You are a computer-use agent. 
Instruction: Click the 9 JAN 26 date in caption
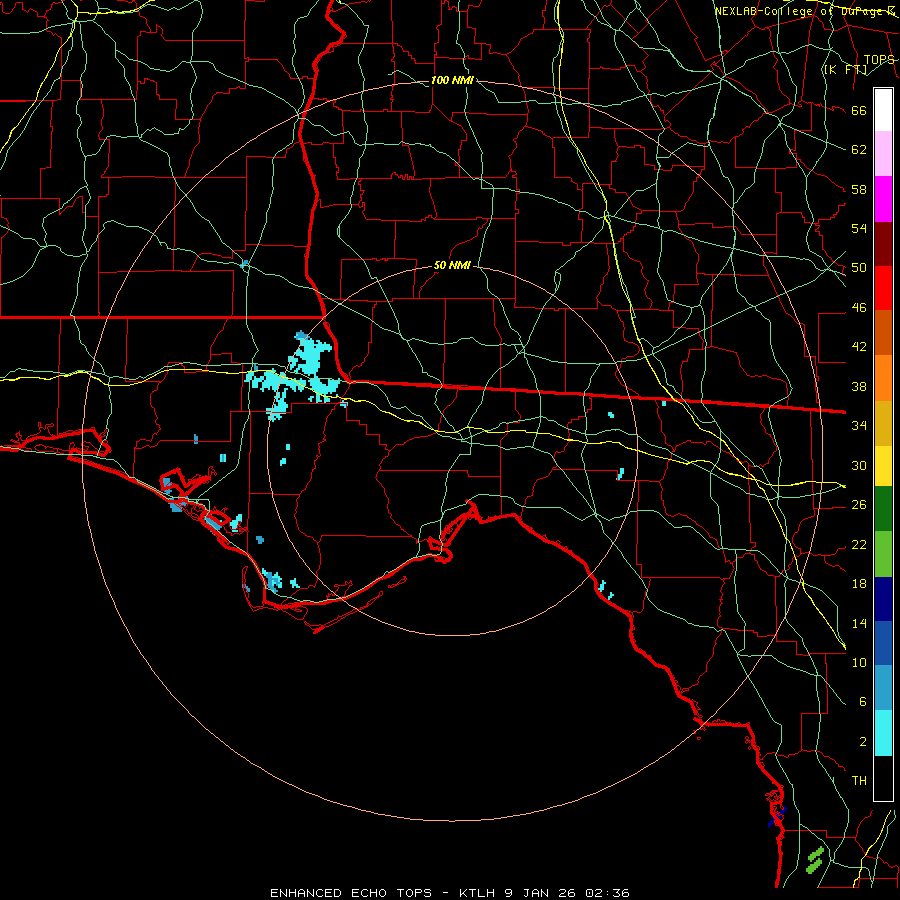[x=541, y=893]
